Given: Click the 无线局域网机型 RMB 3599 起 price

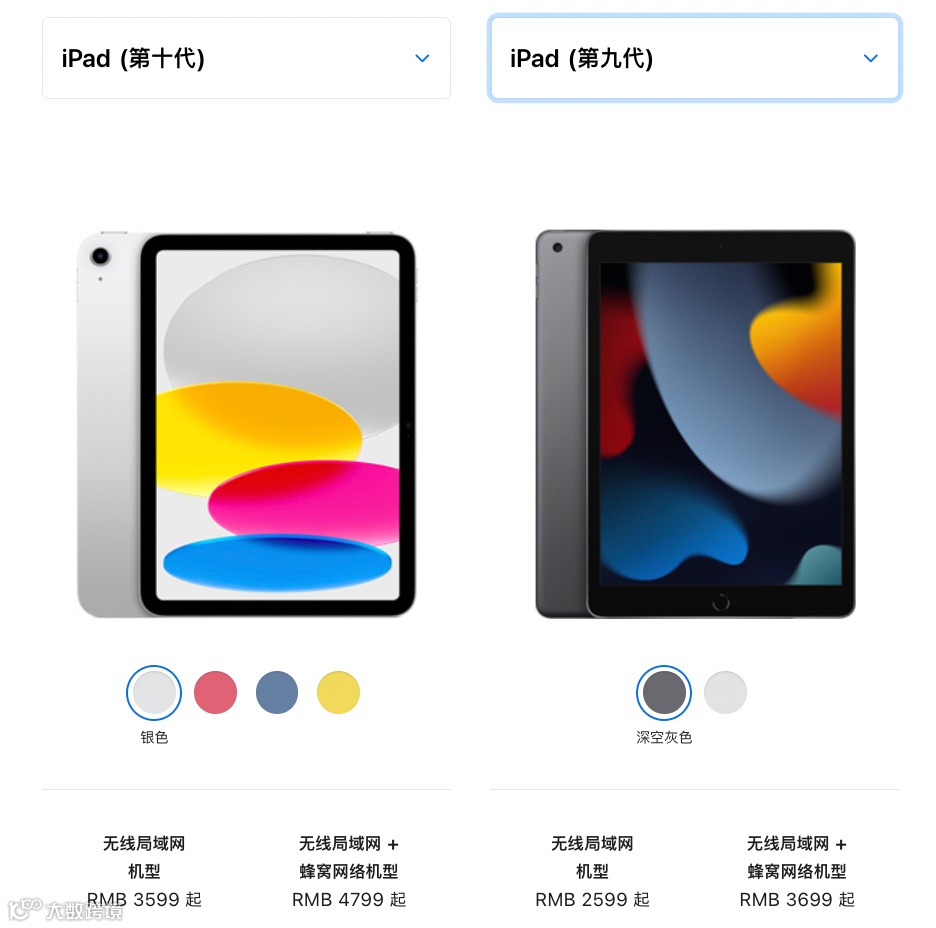Looking at the screenshot, I should (x=144, y=899).
